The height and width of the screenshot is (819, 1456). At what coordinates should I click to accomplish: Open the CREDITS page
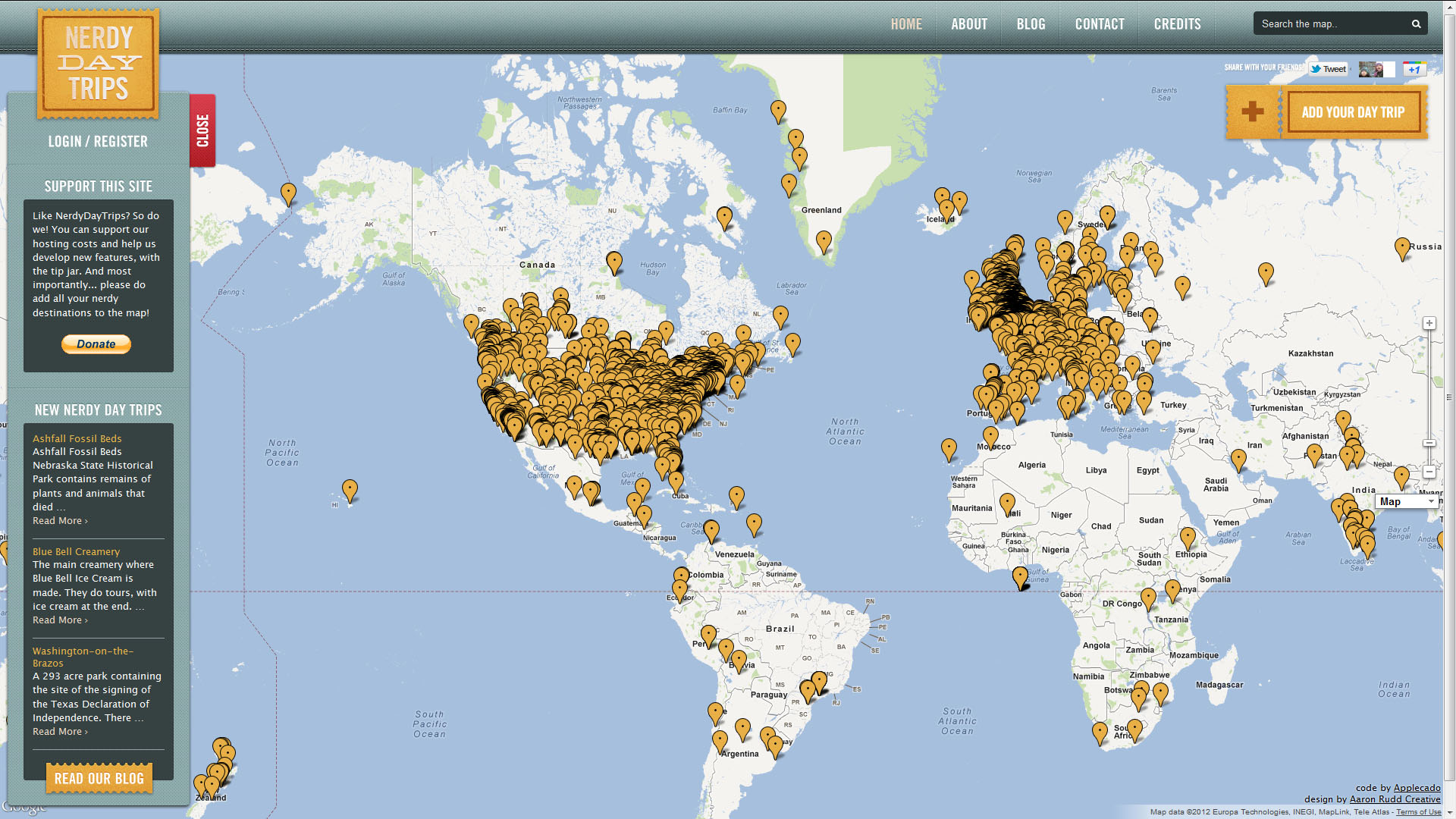click(1177, 24)
